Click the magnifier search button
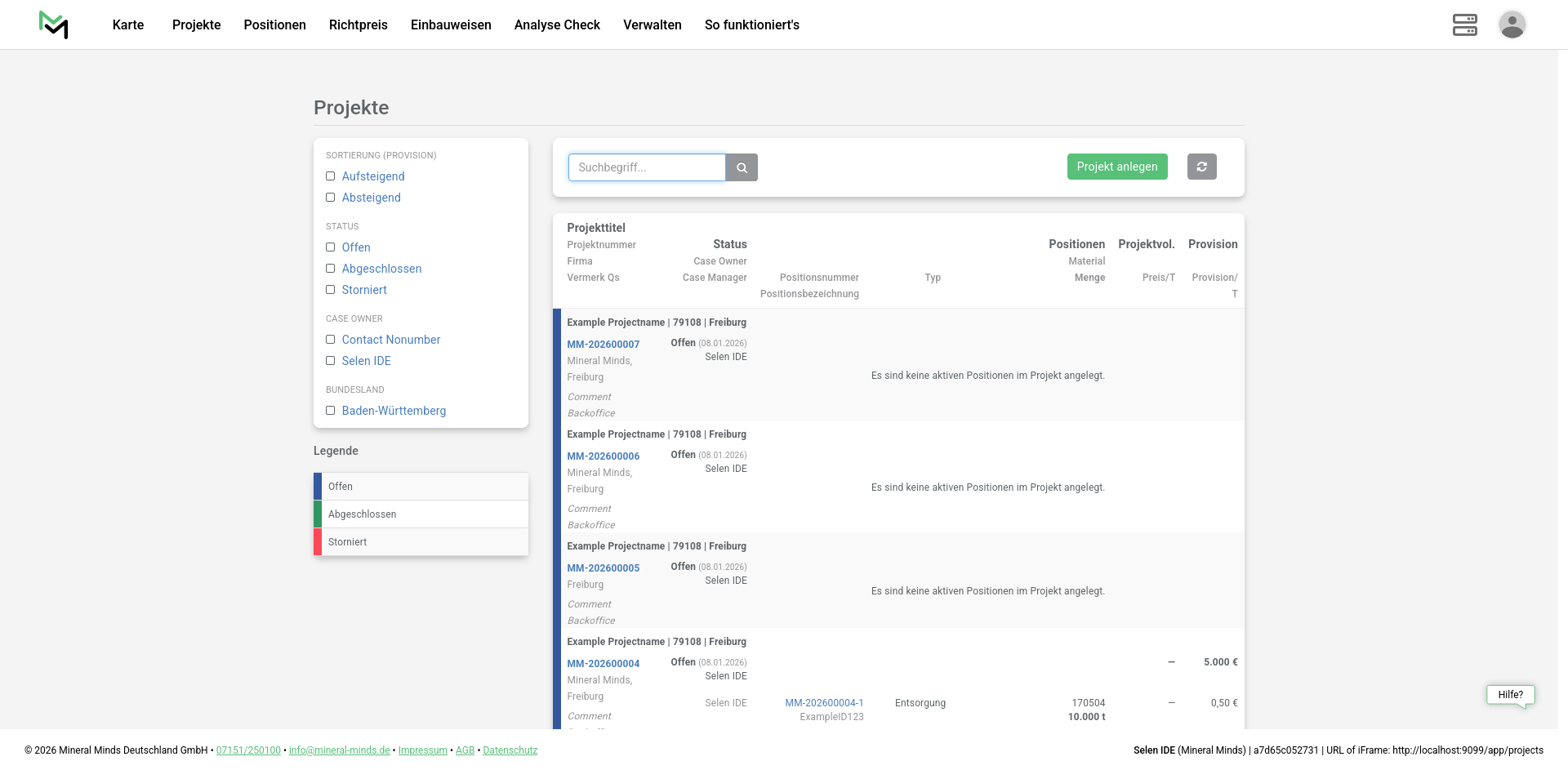 click(742, 167)
